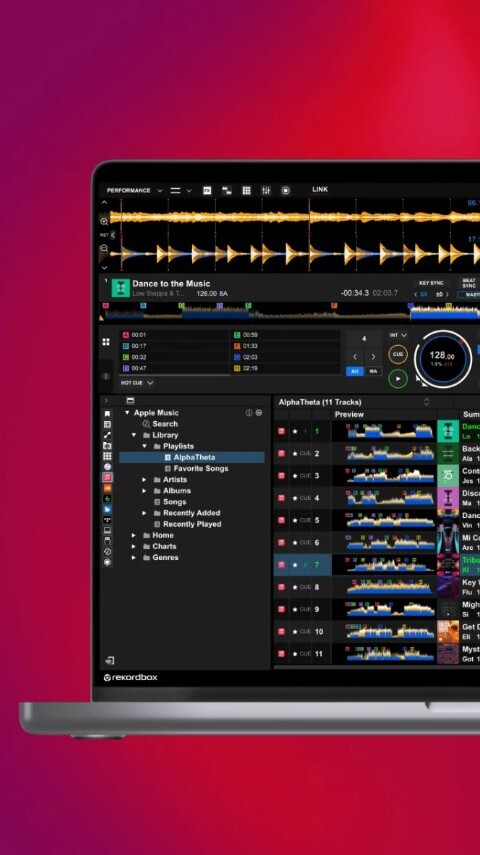The width and height of the screenshot is (480, 855).
Task: Click the log out icon at sidebar bottom
Action: click(110, 660)
